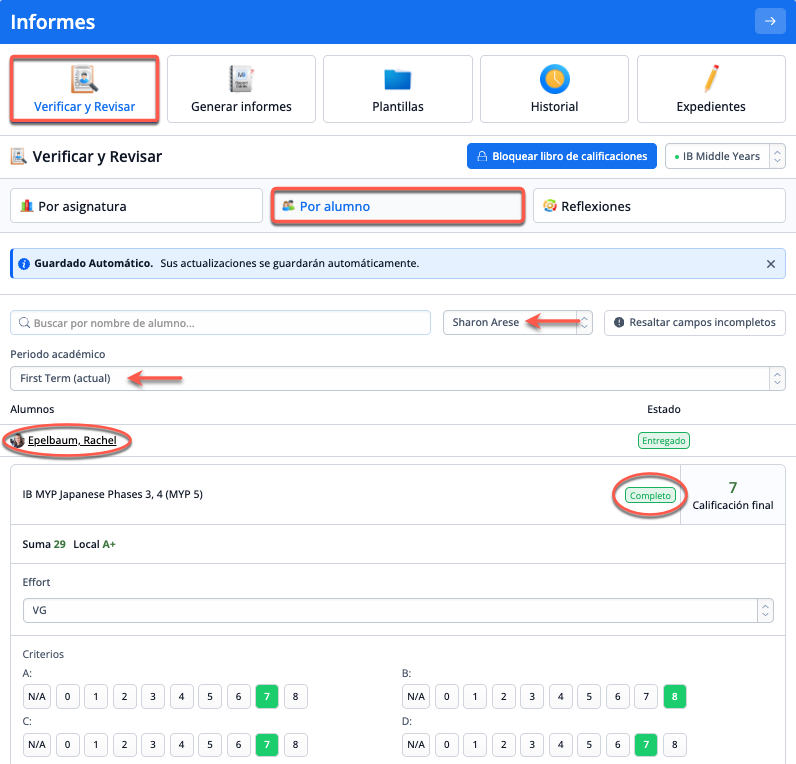This screenshot has height=764, width=796.
Task: Open the Effort VG dropdown
Action: tap(397, 610)
